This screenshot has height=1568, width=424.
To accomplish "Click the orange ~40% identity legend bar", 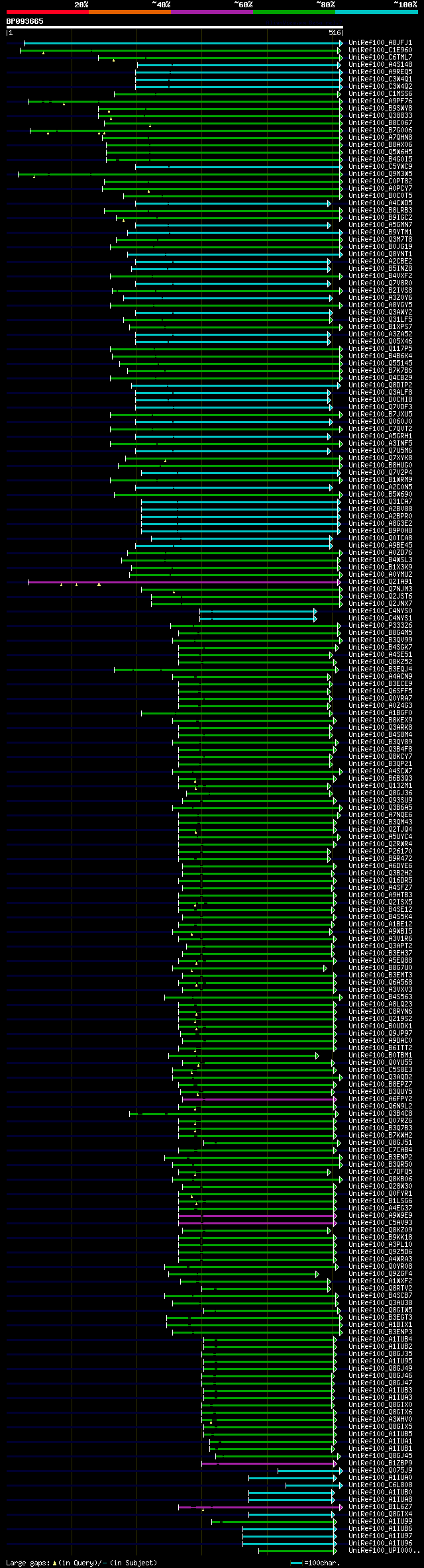I will [130, 12].
